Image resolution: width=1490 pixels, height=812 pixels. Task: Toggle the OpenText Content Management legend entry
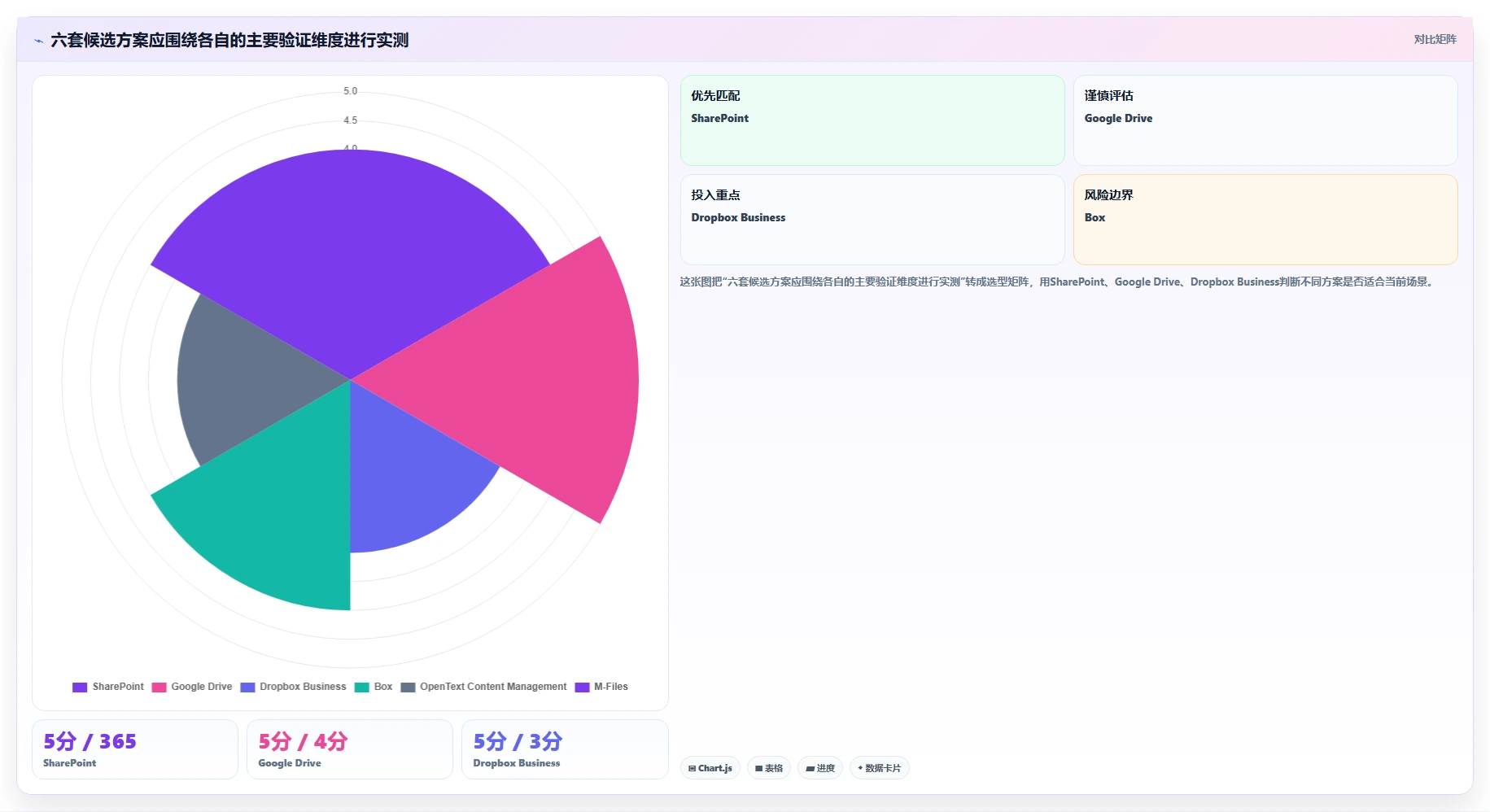483,688
